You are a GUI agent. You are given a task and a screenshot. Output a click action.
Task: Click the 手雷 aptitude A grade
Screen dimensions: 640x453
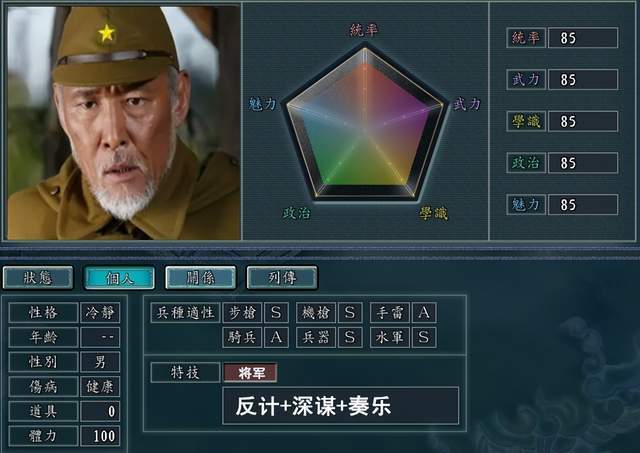click(424, 313)
